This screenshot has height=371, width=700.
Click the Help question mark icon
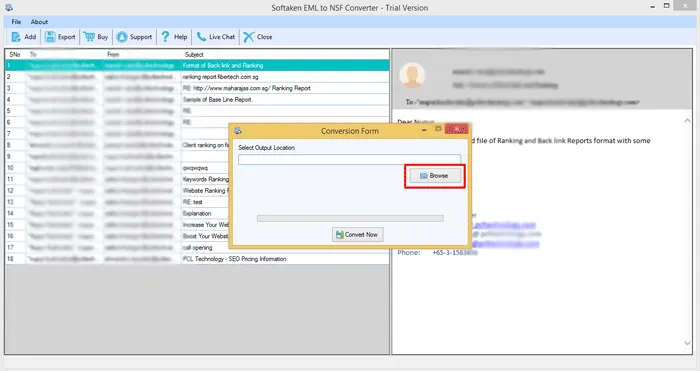click(x=165, y=37)
